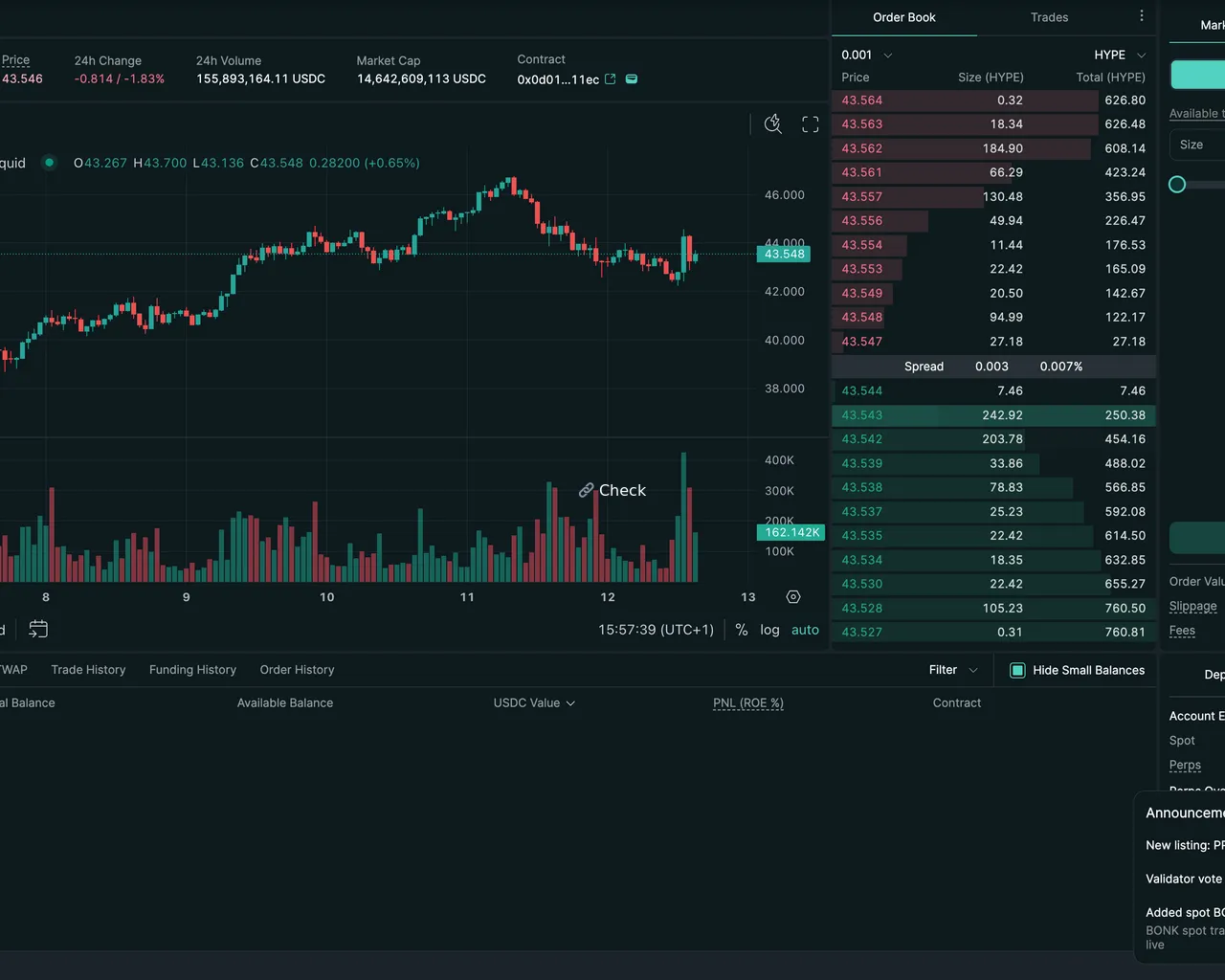Viewport: 1225px width, 980px height.
Task: Open the contract address external link icon
Action: tap(611, 79)
